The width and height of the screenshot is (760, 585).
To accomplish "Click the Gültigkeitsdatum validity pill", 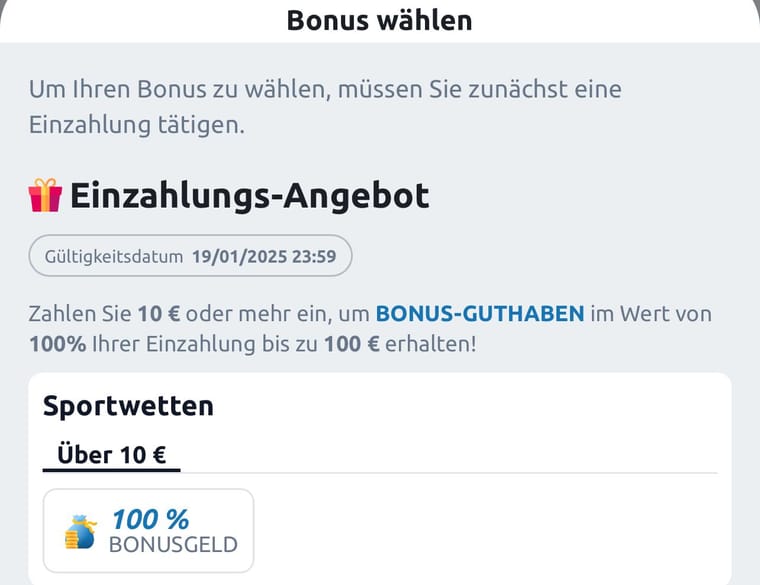I will coord(190,256).
